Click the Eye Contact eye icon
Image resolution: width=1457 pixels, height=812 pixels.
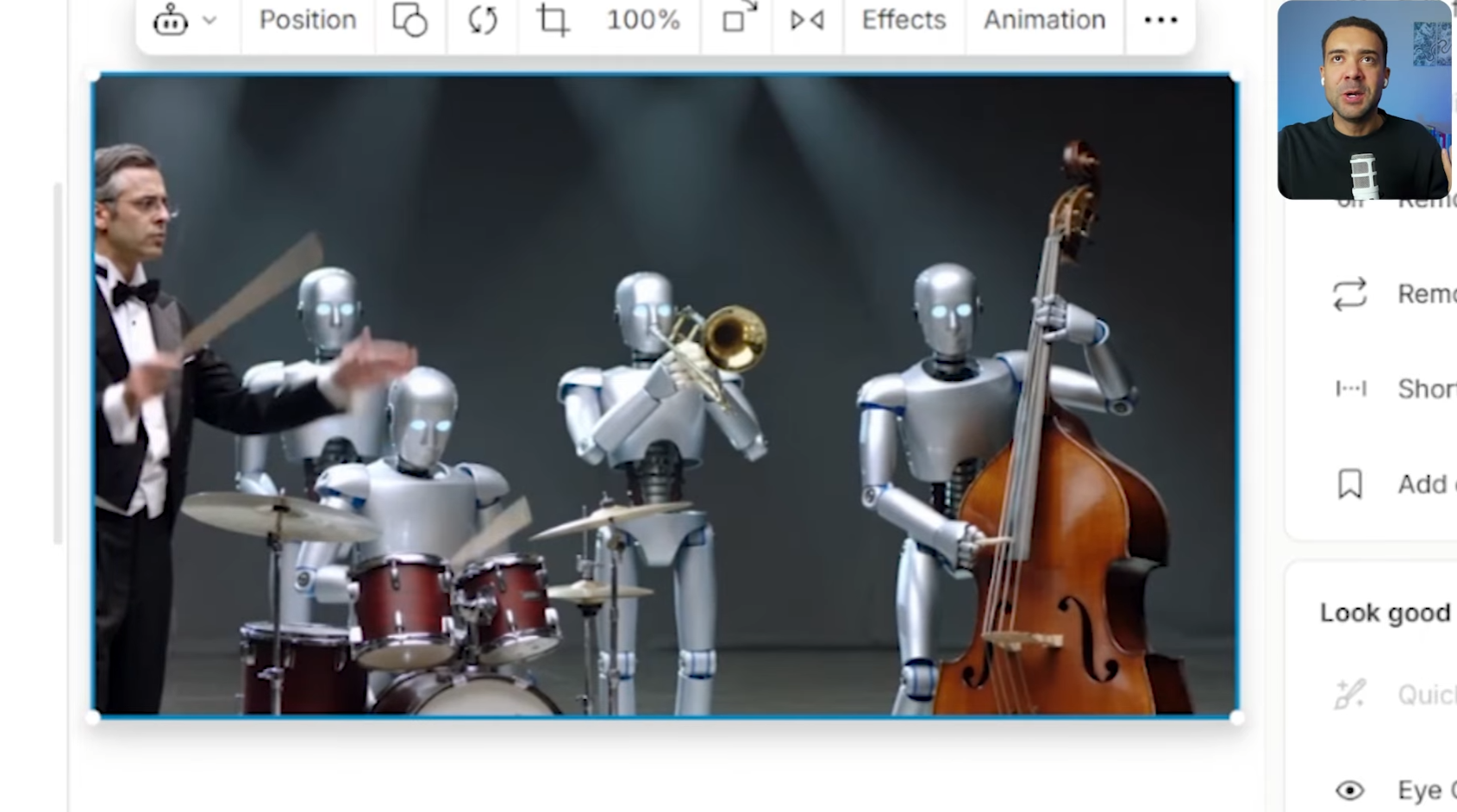point(1348,789)
